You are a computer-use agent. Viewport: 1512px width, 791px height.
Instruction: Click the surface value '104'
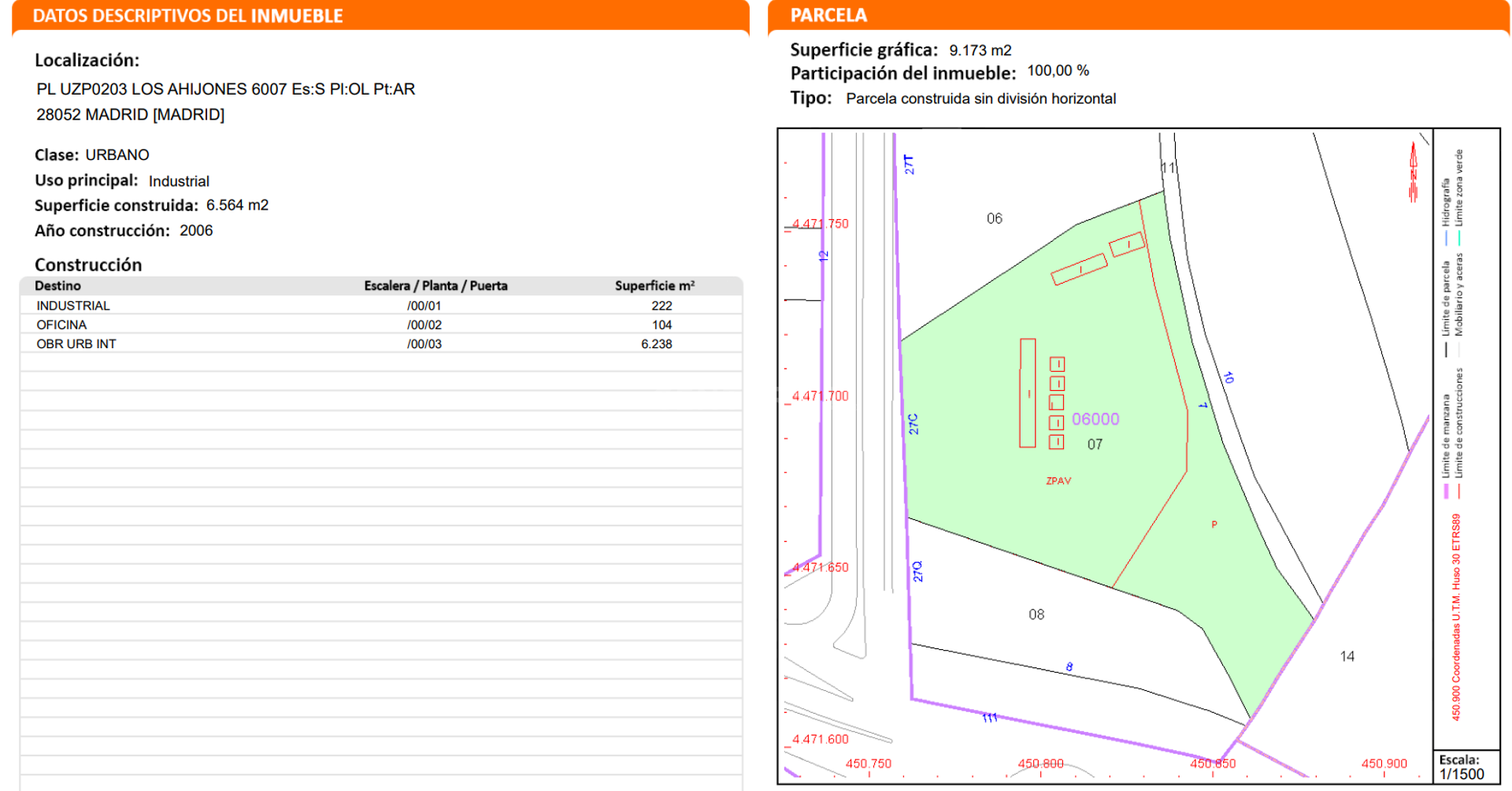tap(661, 325)
